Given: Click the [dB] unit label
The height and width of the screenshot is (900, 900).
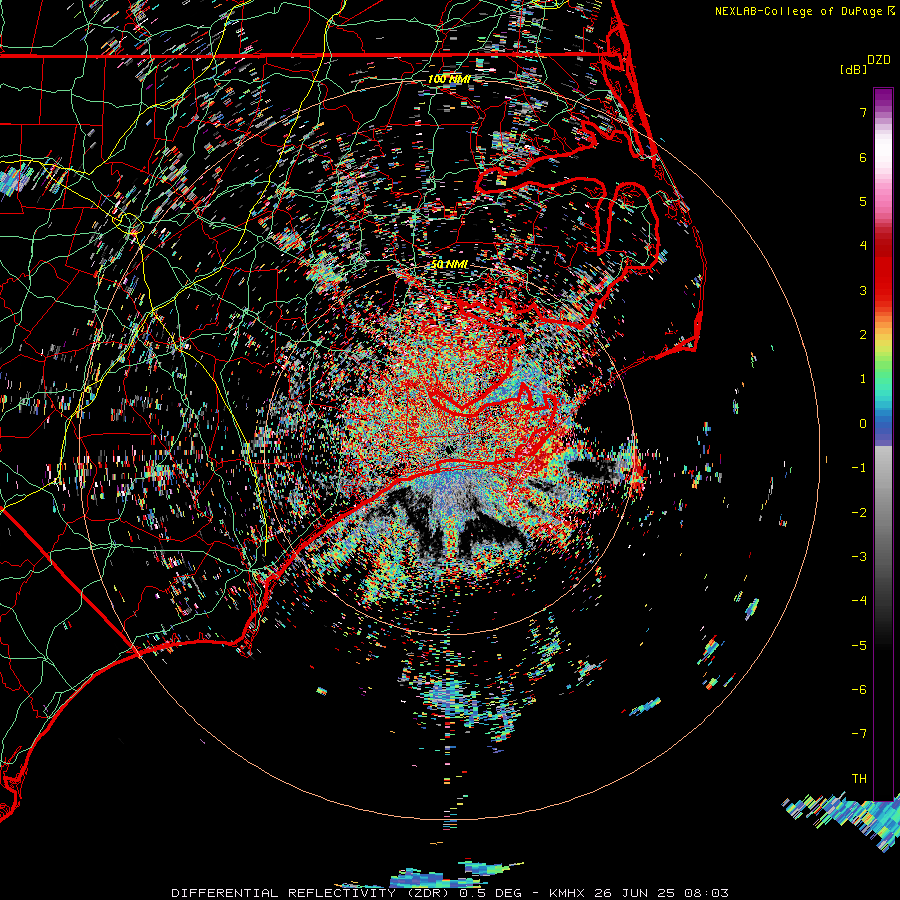Looking at the screenshot, I should (x=854, y=69).
